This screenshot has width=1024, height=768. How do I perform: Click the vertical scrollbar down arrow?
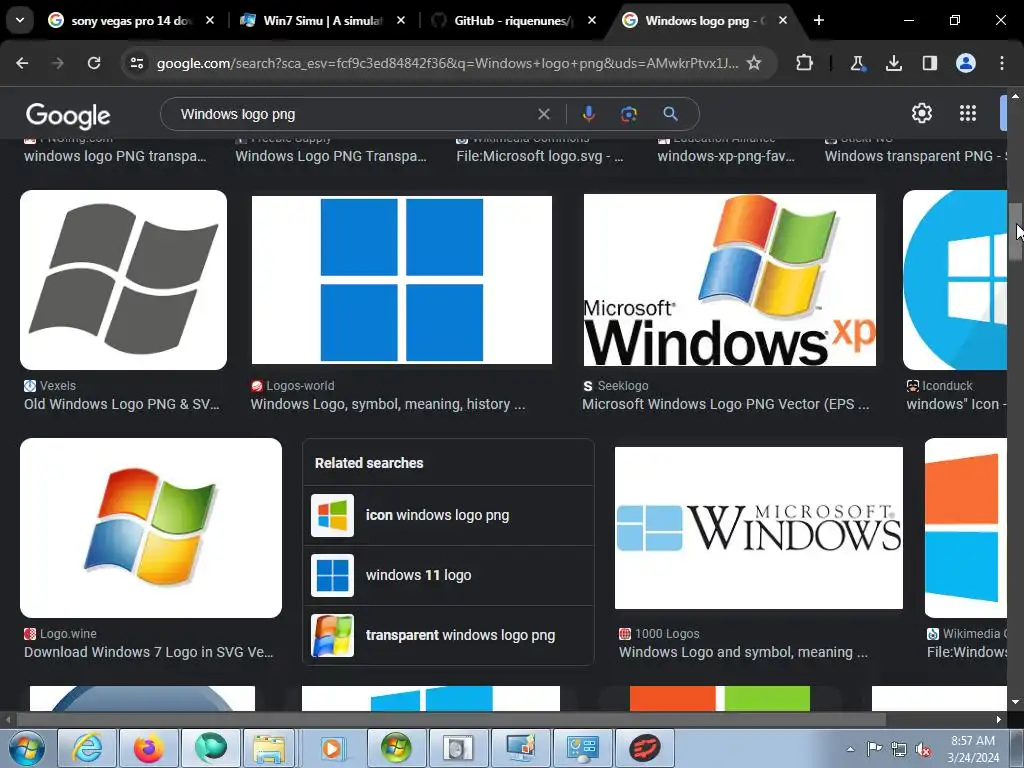pyautogui.click(x=1015, y=702)
